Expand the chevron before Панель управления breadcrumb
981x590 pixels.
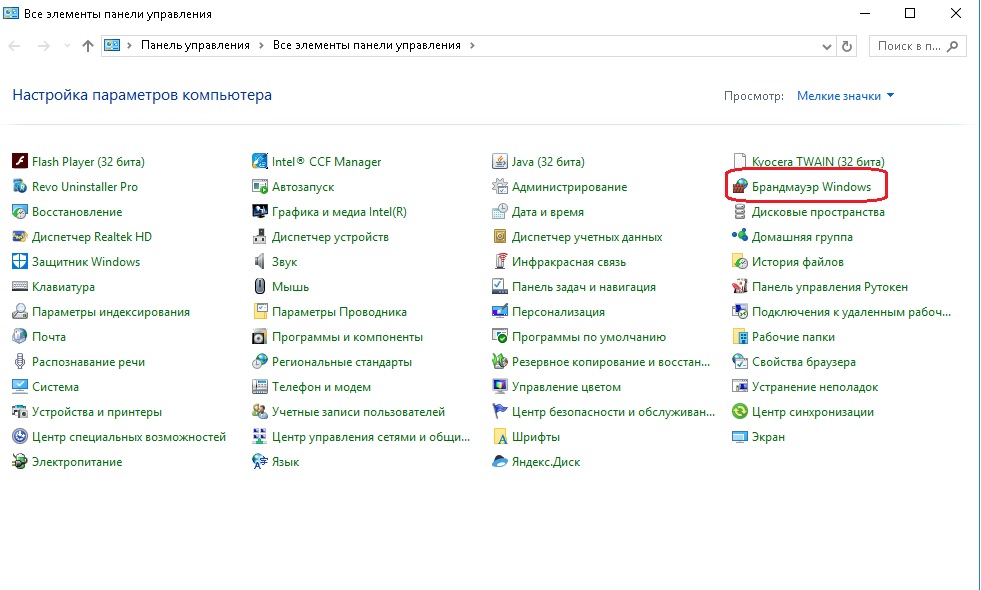[129, 45]
